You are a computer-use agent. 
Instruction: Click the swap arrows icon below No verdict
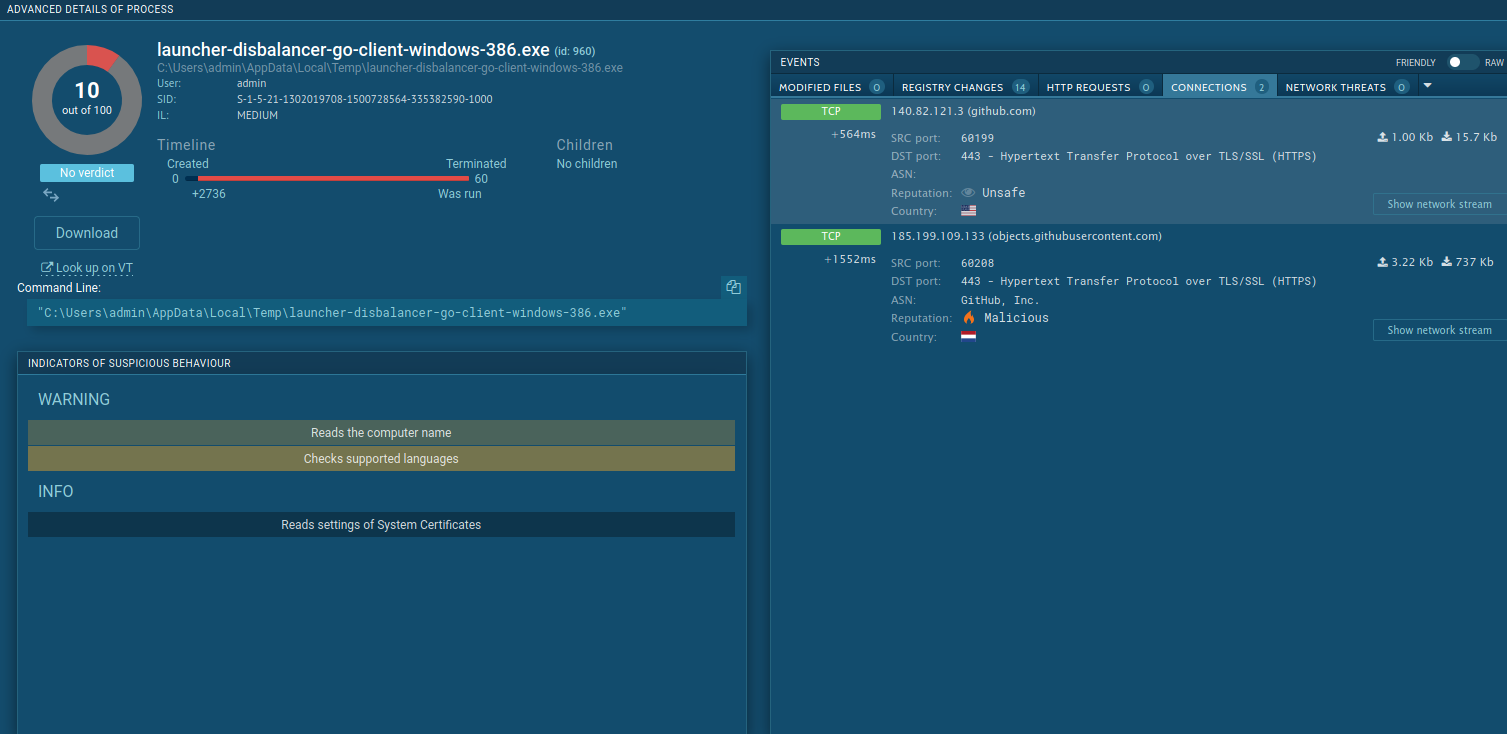pos(51,195)
